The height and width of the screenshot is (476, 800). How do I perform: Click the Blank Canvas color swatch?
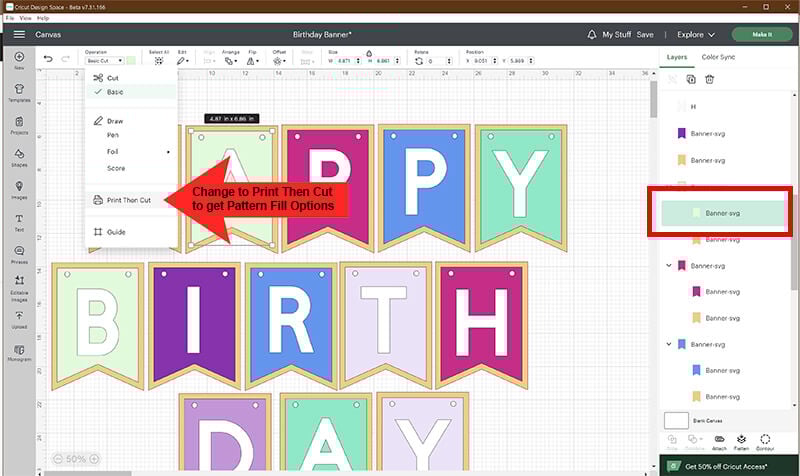click(x=676, y=420)
